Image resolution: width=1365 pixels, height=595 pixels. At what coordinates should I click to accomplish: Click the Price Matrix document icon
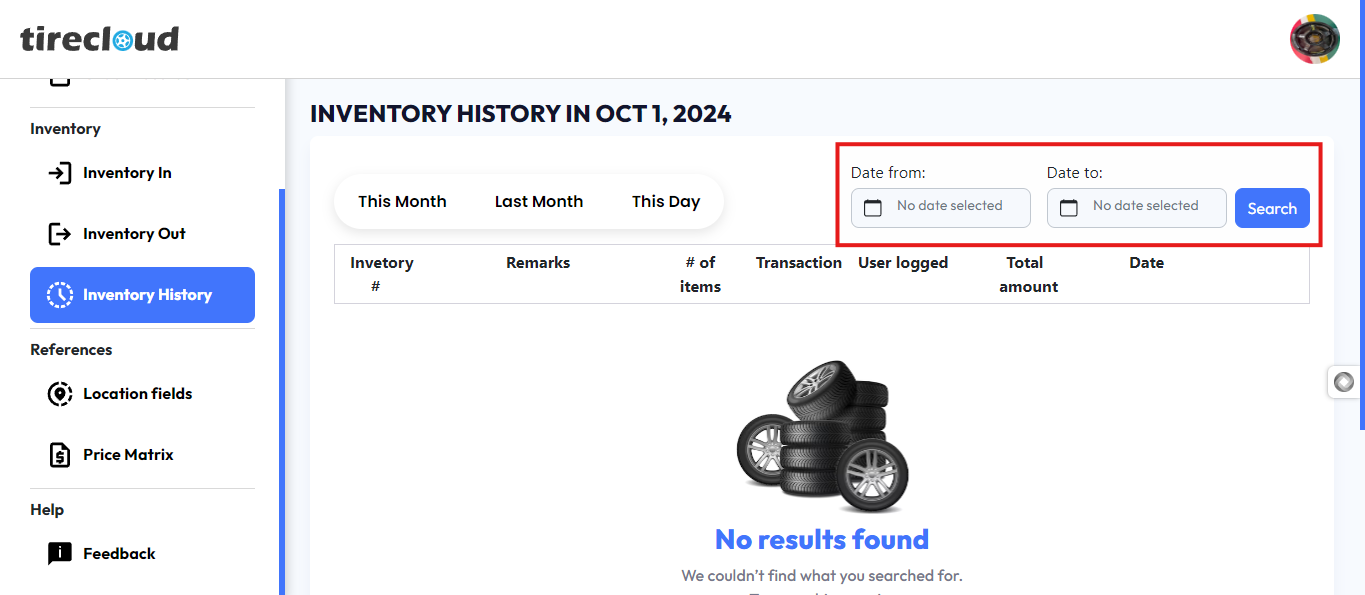(x=60, y=455)
